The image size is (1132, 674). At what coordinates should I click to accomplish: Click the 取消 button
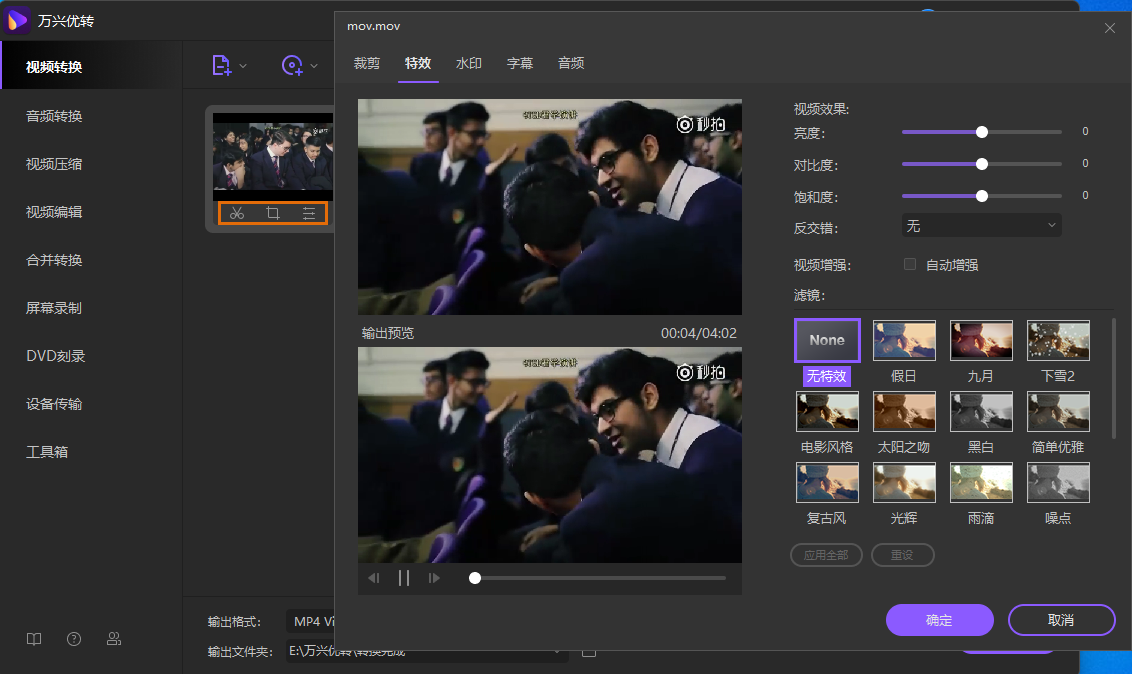(1061, 620)
